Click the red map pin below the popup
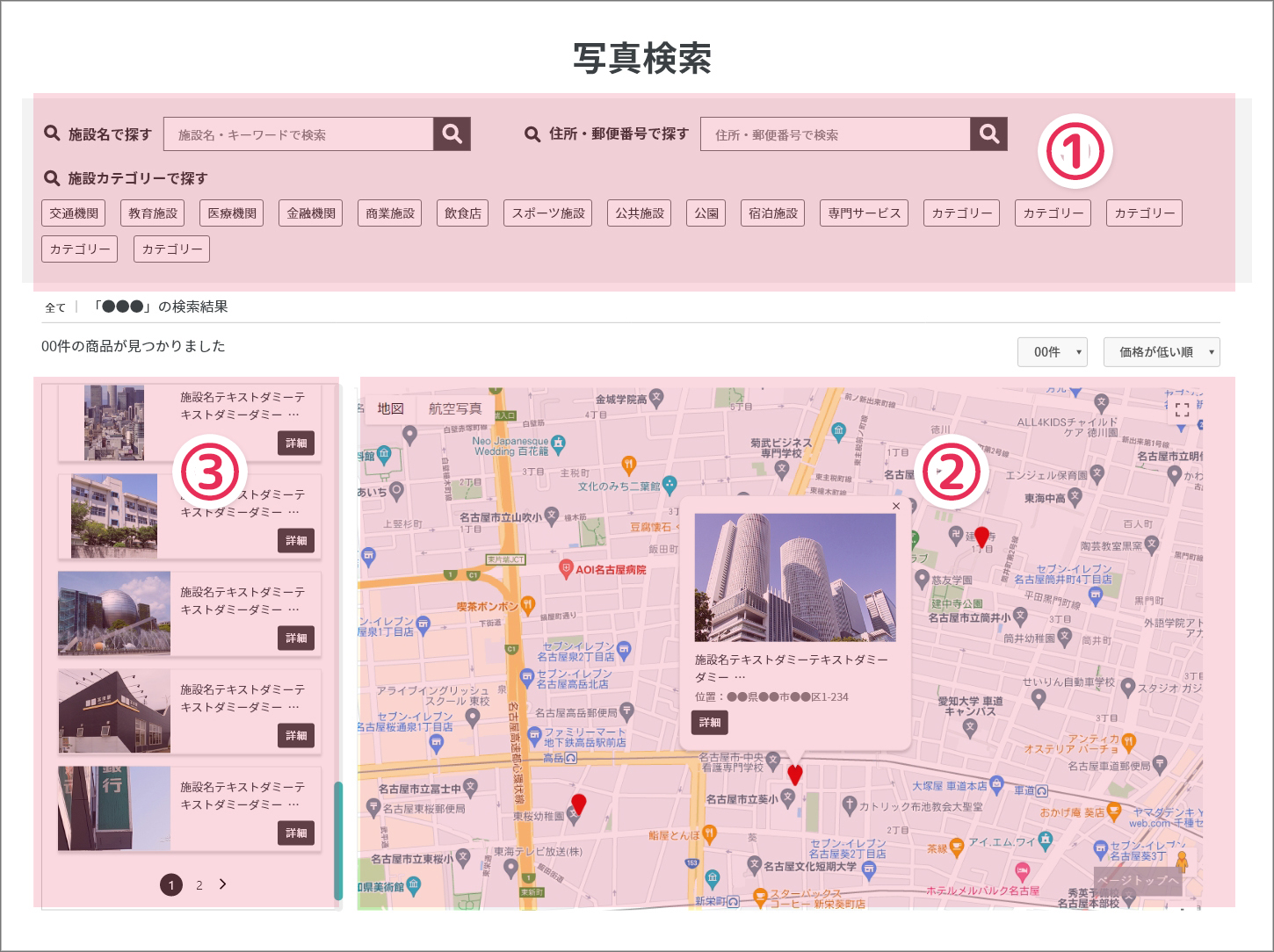This screenshot has height=952, width=1274. 794,775
